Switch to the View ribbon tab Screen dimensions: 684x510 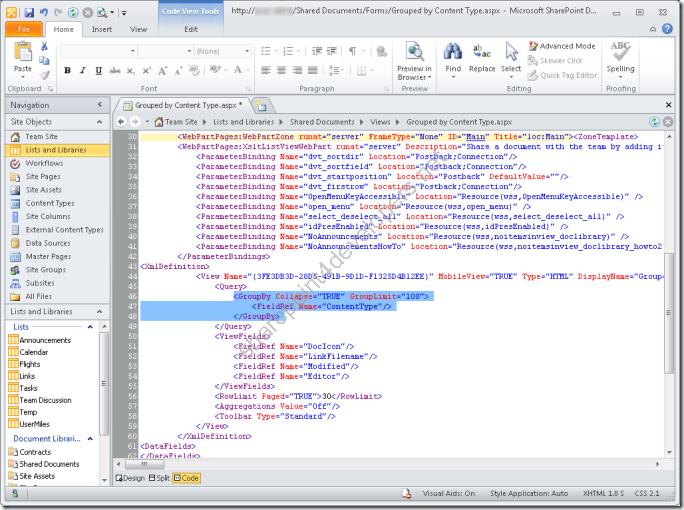coord(138,29)
